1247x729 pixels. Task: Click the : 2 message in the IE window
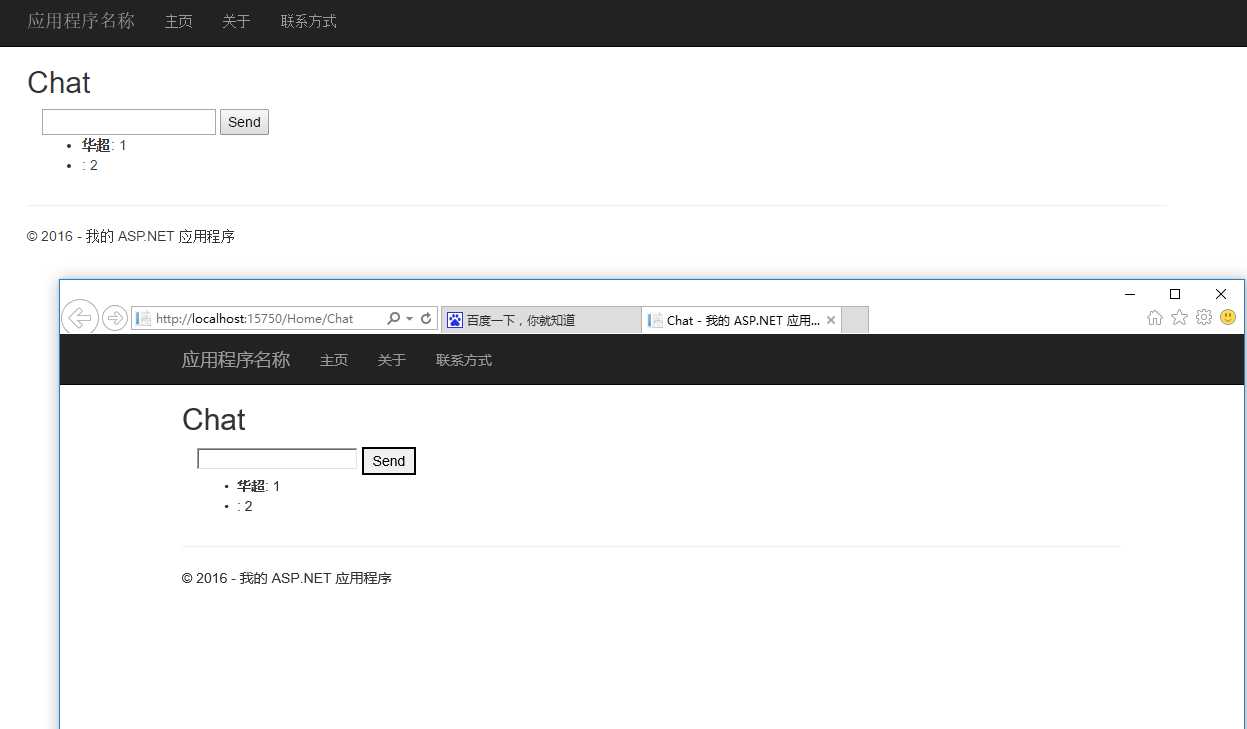(245, 506)
